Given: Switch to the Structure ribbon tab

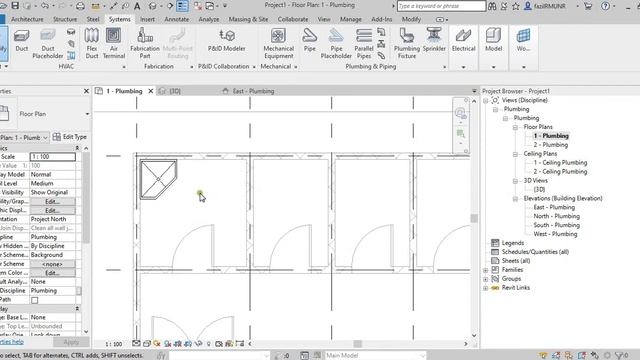Looking at the screenshot, I should click(65, 19).
